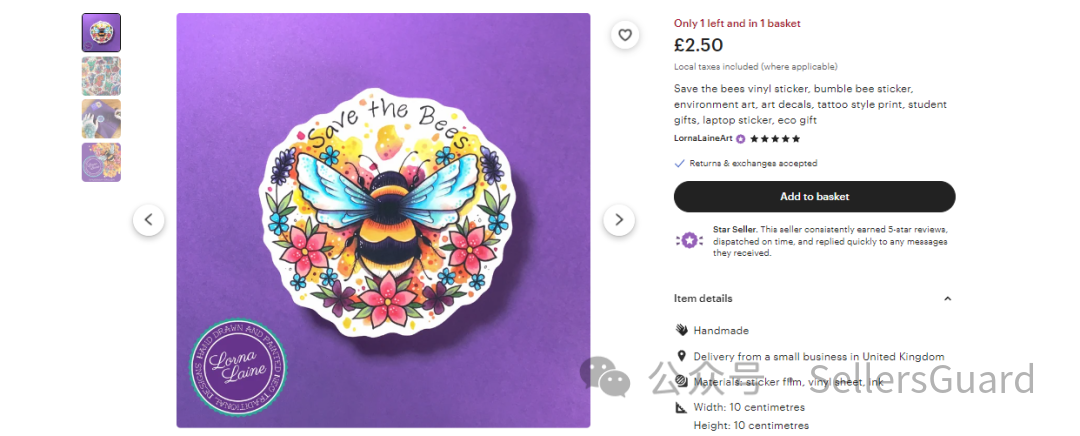
Task: Select the second thumbnail with sticker collection
Action: tap(101, 76)
